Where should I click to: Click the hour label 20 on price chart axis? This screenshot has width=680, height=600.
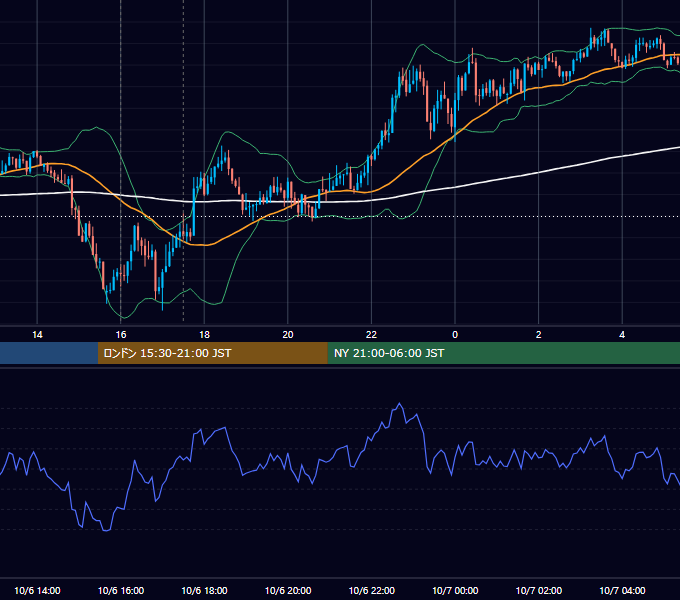click(x=288, y=335)
